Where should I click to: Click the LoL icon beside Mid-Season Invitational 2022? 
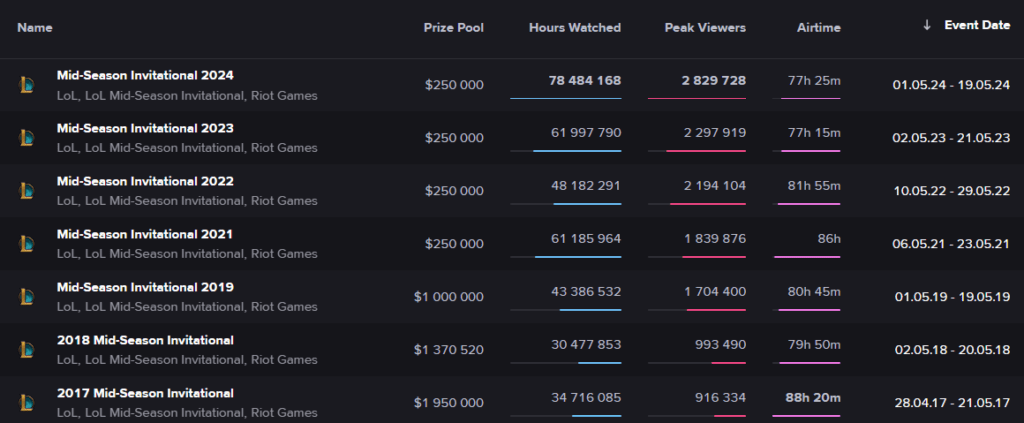[27, 191]
